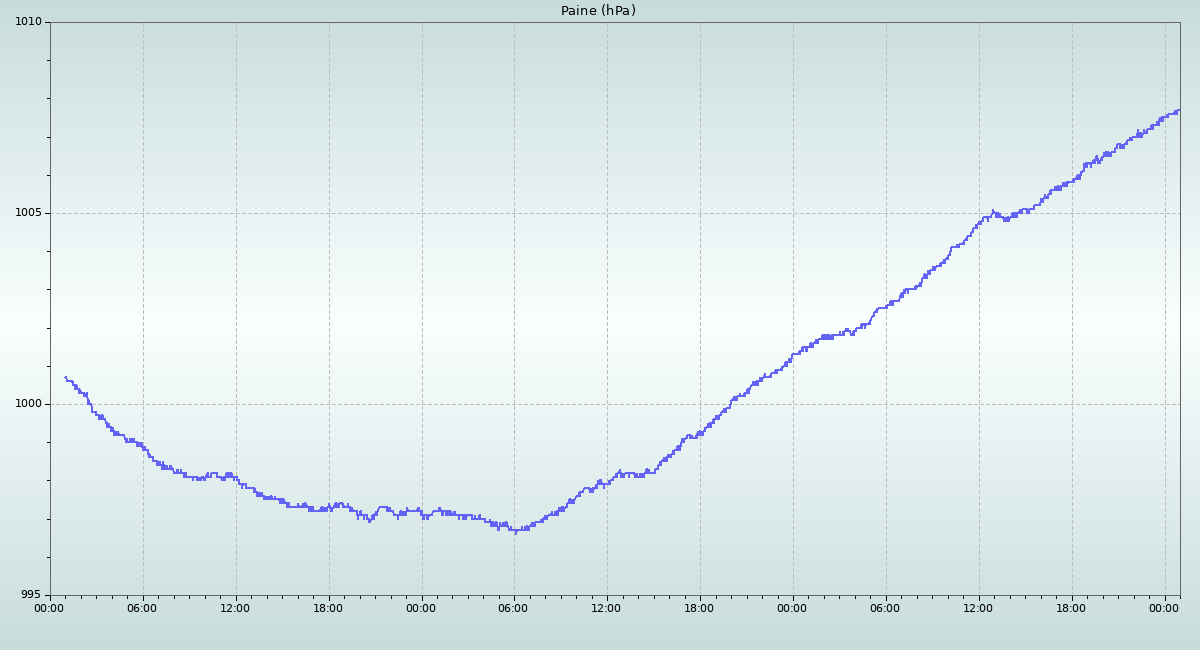Viewport: 1200px width, 650px height.
Task: Click the right end of the pressure curve
Action: [x=1179, y=110]
